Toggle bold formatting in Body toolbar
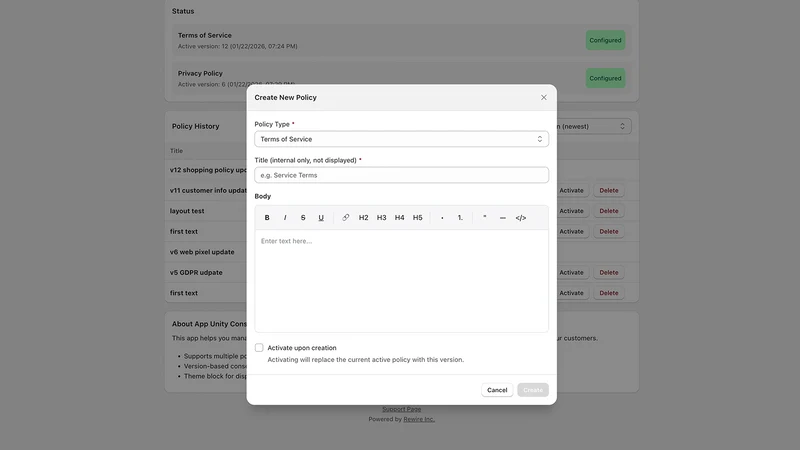 [x=267, y=217]
